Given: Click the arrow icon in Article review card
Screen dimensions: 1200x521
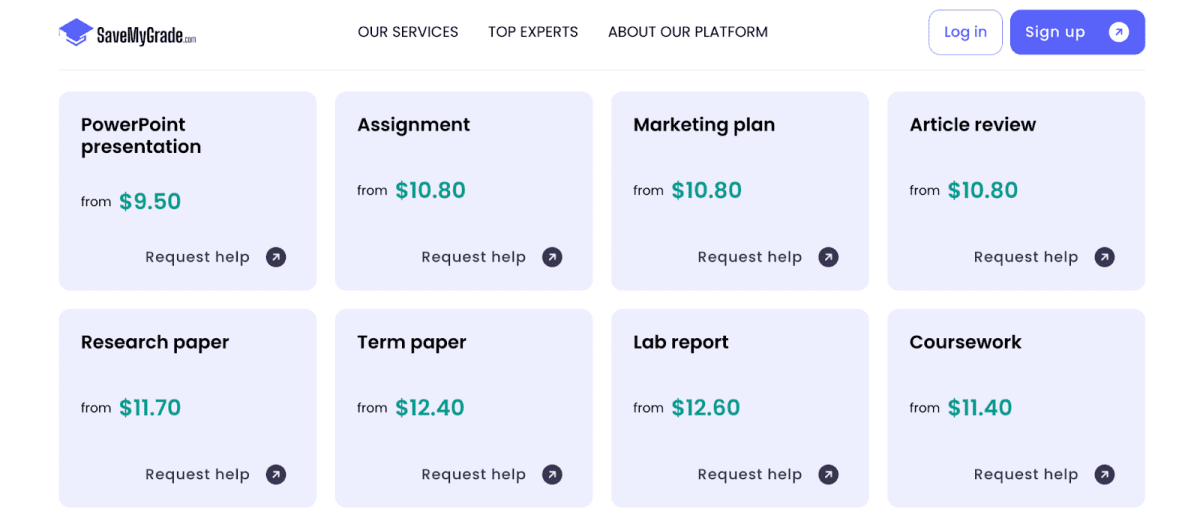Looking at the screenshot, I should click(x=1104, y=257).
